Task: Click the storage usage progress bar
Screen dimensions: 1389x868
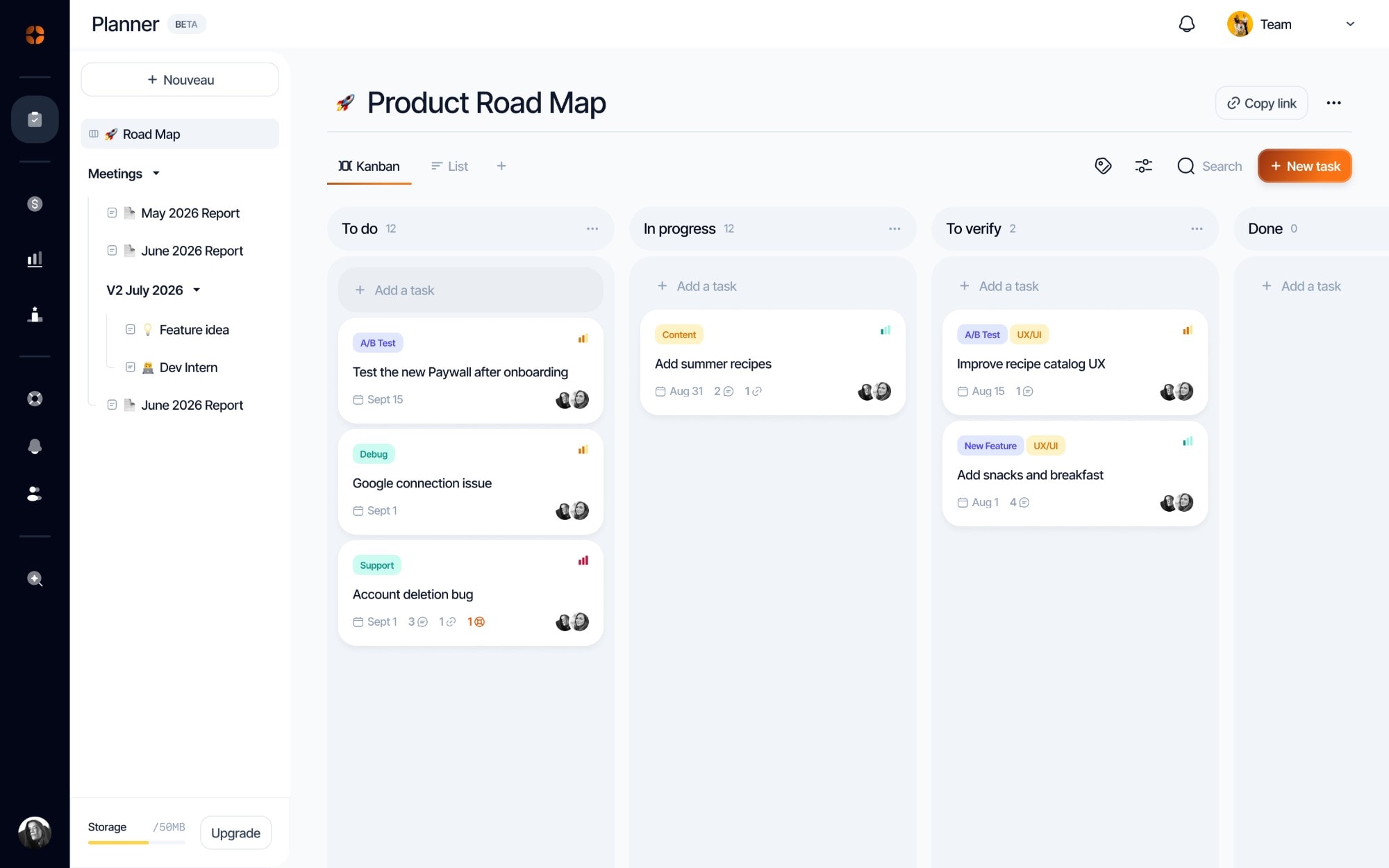Action: point(136,842)
